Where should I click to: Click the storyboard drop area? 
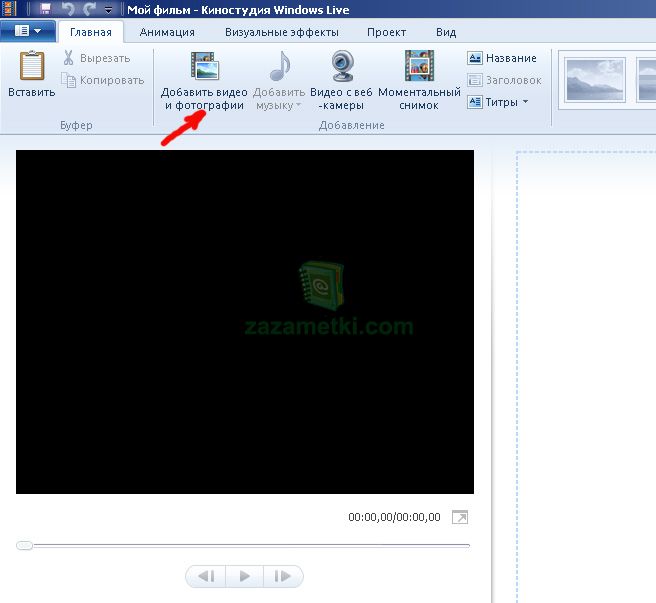pos(586,377)
